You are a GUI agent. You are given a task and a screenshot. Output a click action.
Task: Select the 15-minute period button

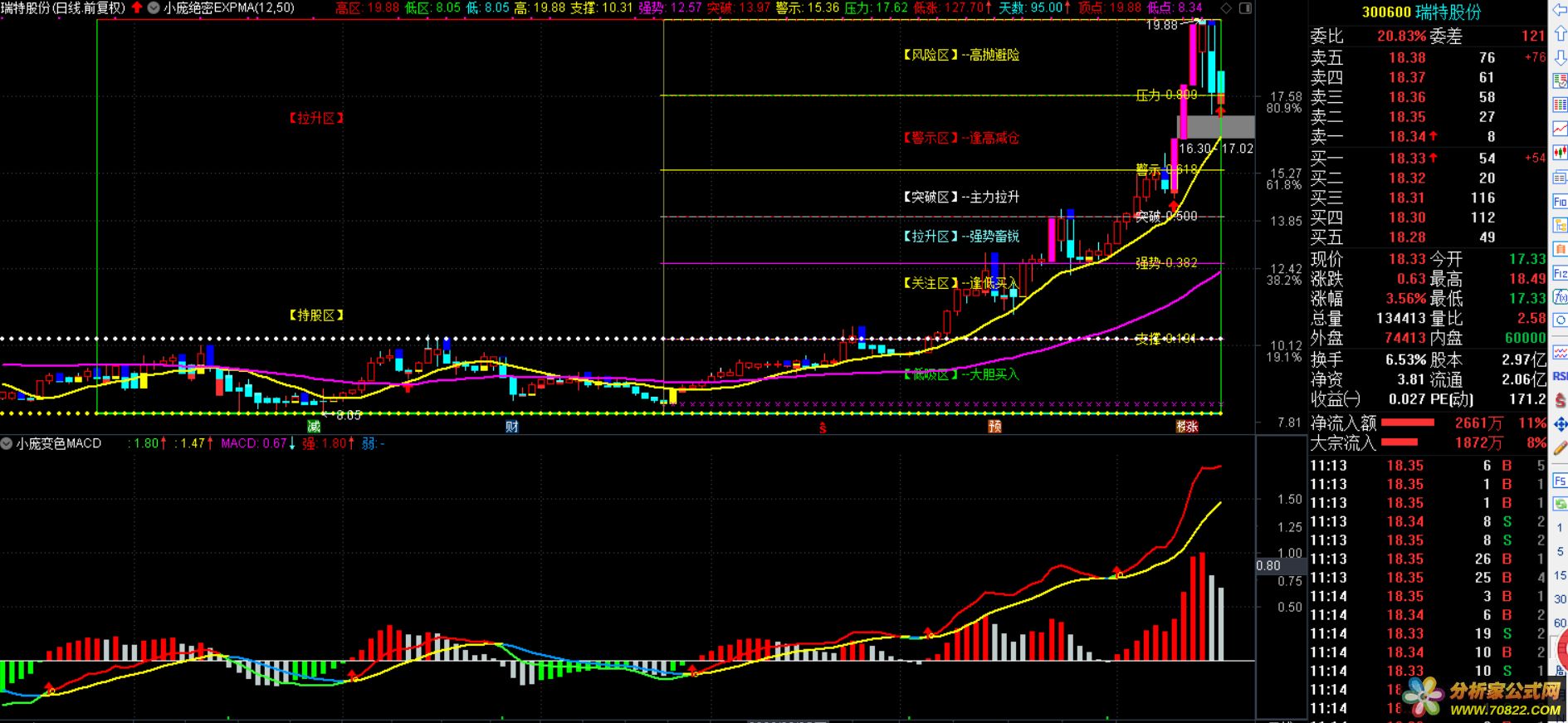pyautogui.click(x=1560, y=574)
